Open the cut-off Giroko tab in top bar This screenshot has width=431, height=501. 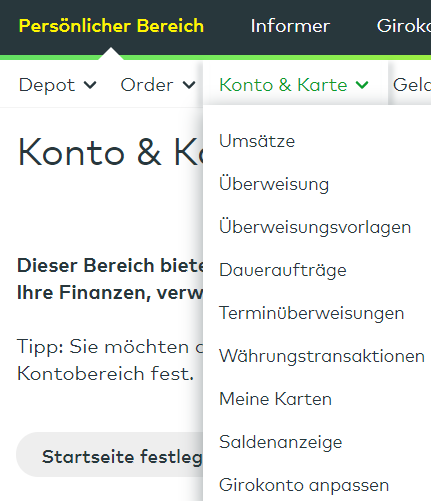coord(404,26)
